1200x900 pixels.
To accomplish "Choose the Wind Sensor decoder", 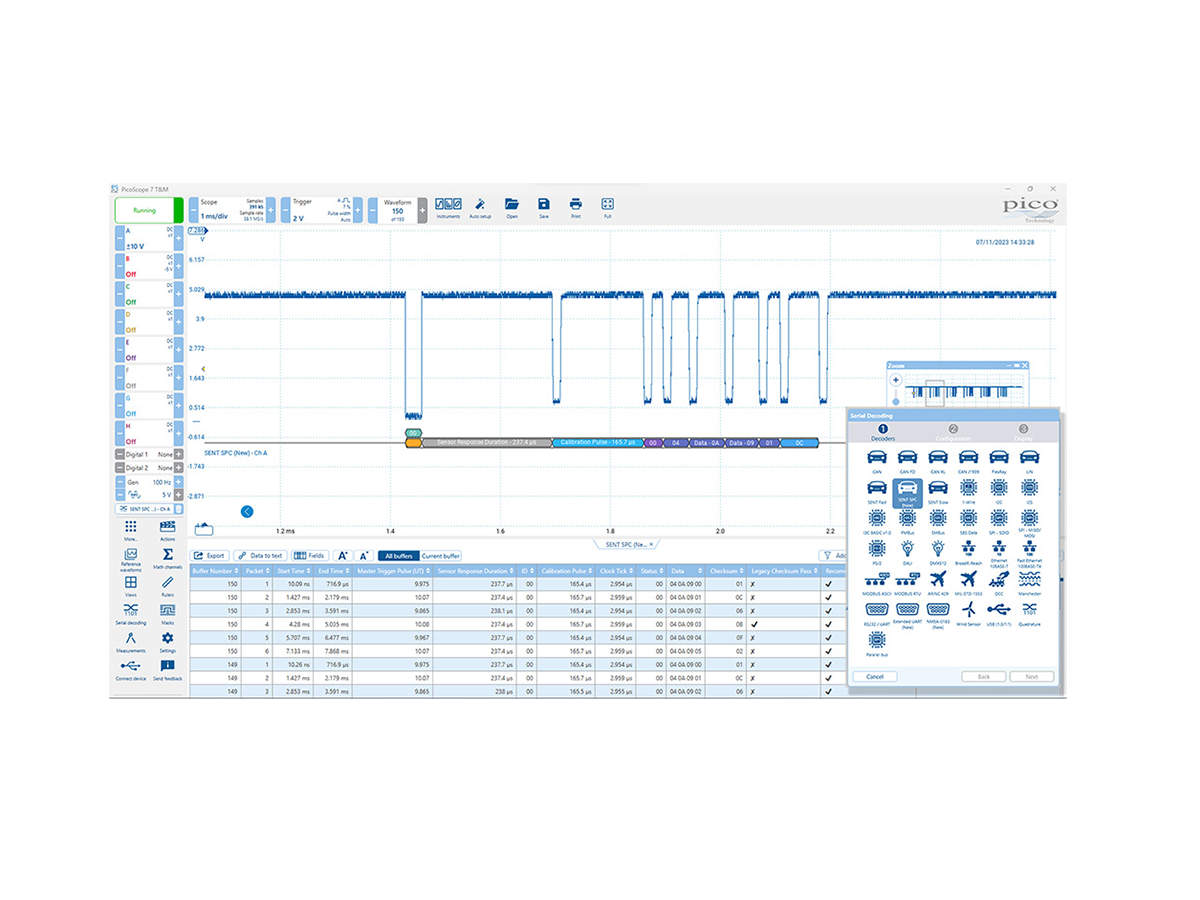I will pyautogui.click(x=968, y=612).
